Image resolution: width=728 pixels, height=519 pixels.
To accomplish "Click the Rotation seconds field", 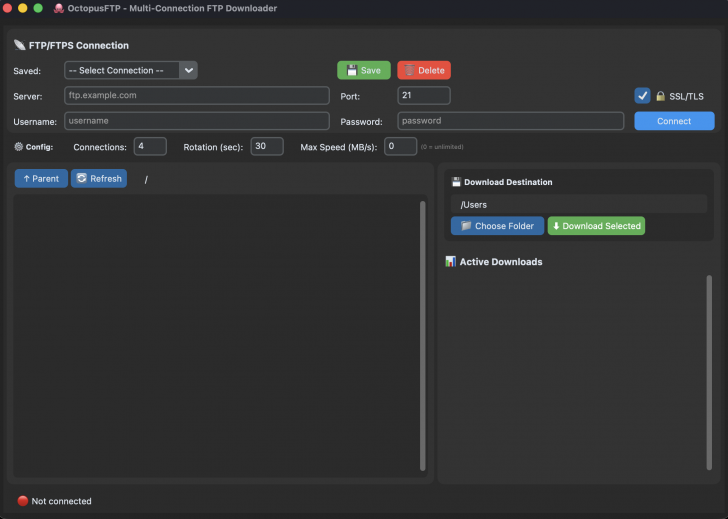I will coord(267,147).
